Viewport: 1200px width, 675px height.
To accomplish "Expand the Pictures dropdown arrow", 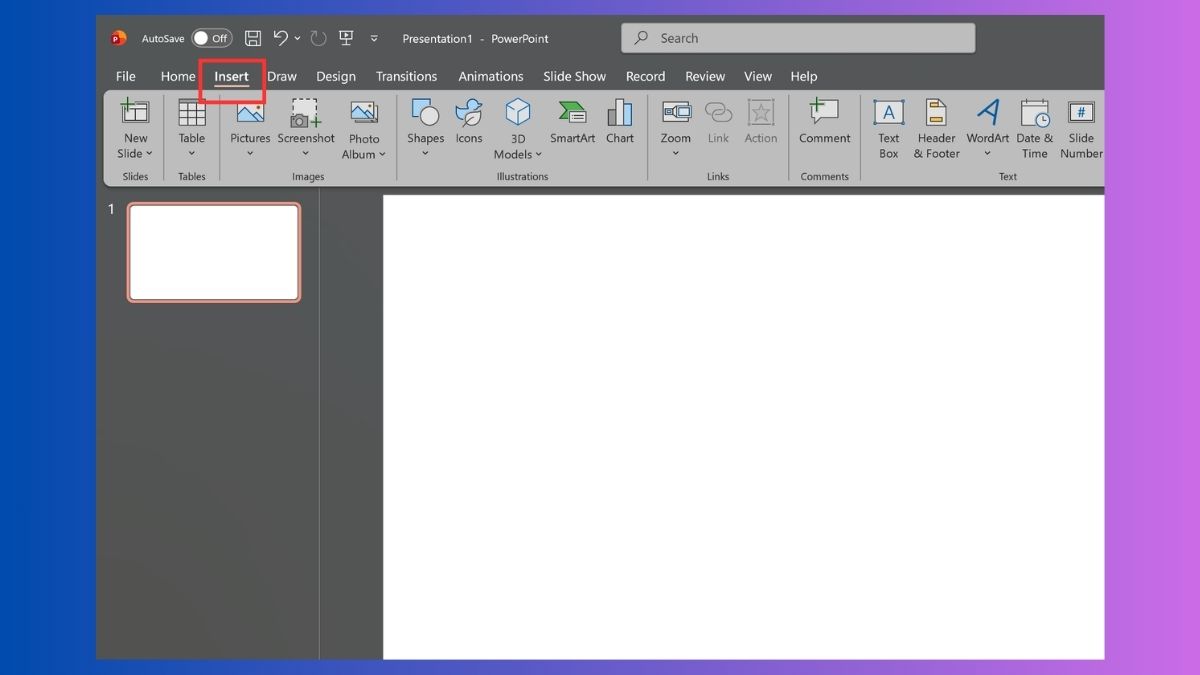I will (250, 154).
